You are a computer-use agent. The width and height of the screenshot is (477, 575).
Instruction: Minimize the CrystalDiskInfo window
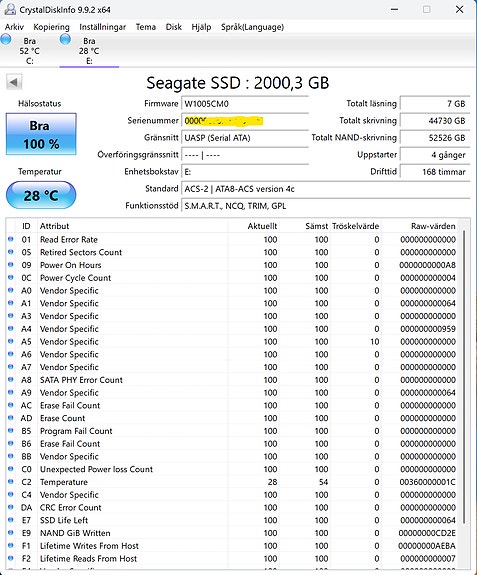click(395, 10)
